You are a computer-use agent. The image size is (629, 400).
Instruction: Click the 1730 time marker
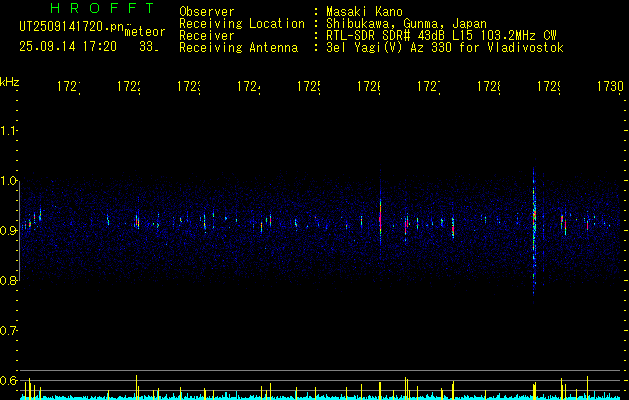[610, 86]
